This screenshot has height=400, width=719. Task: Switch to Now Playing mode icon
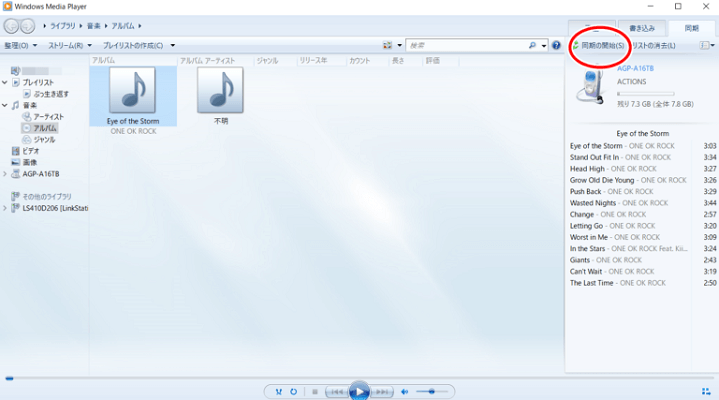(x=706, y=391)
